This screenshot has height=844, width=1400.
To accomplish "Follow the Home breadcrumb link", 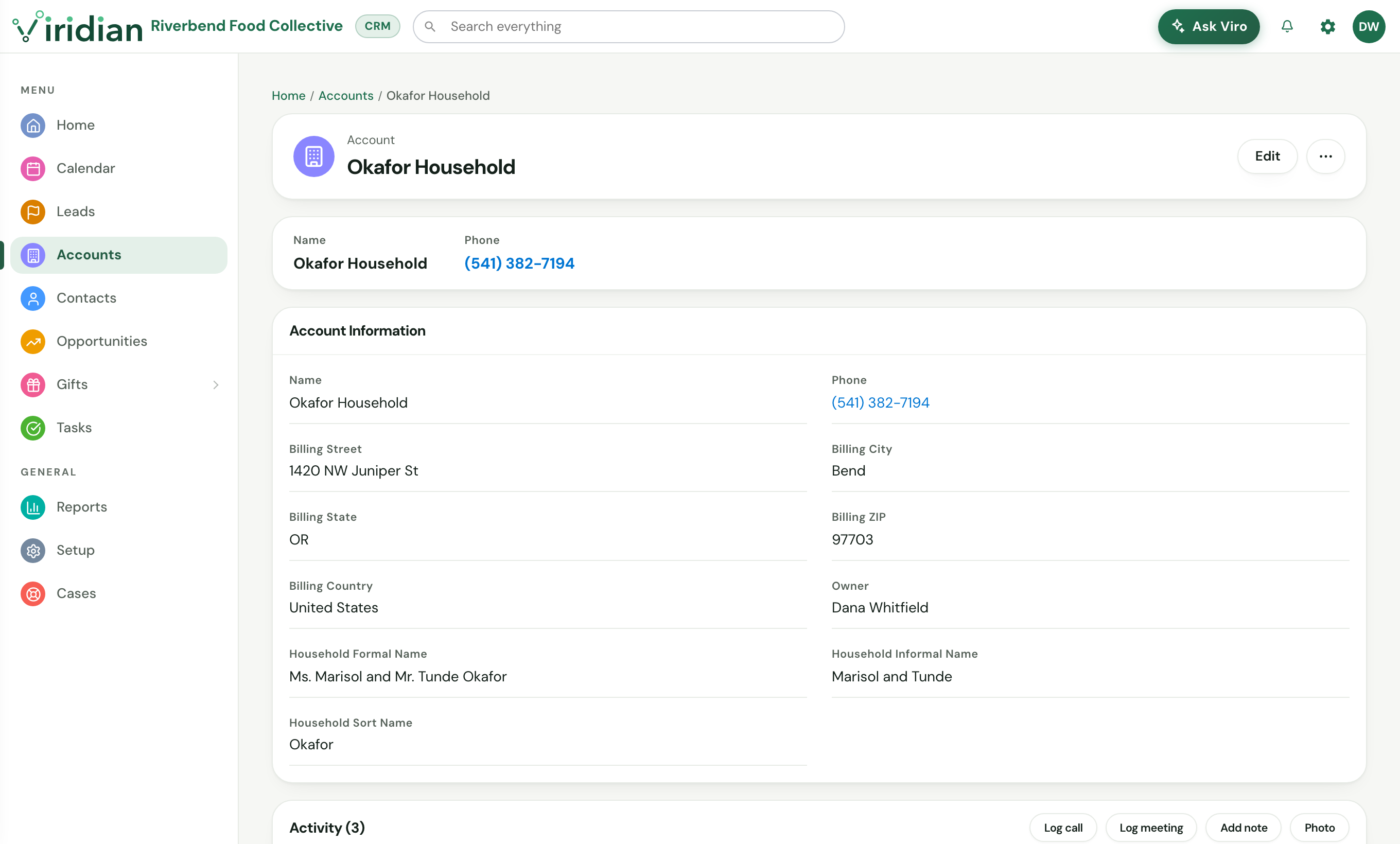I will click(x=289, y=95).
